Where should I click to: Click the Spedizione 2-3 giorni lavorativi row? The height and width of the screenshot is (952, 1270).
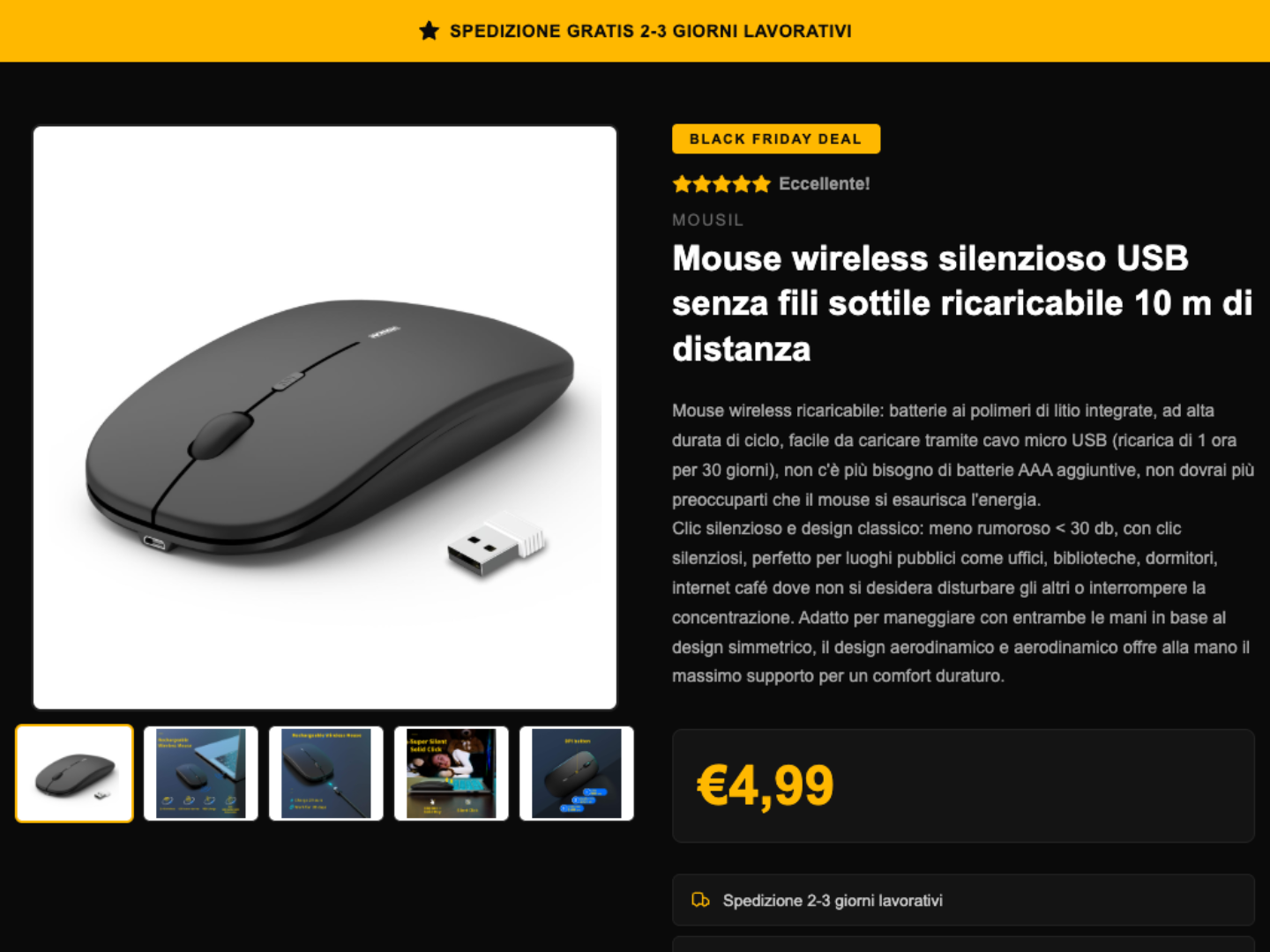963,900
